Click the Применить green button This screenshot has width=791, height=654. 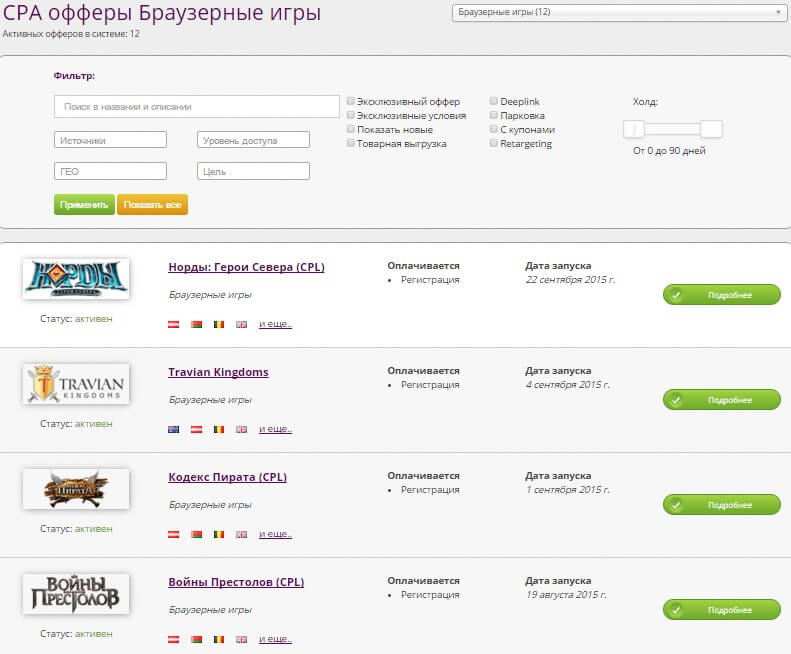pyautogui.click(x=84, y=204)
